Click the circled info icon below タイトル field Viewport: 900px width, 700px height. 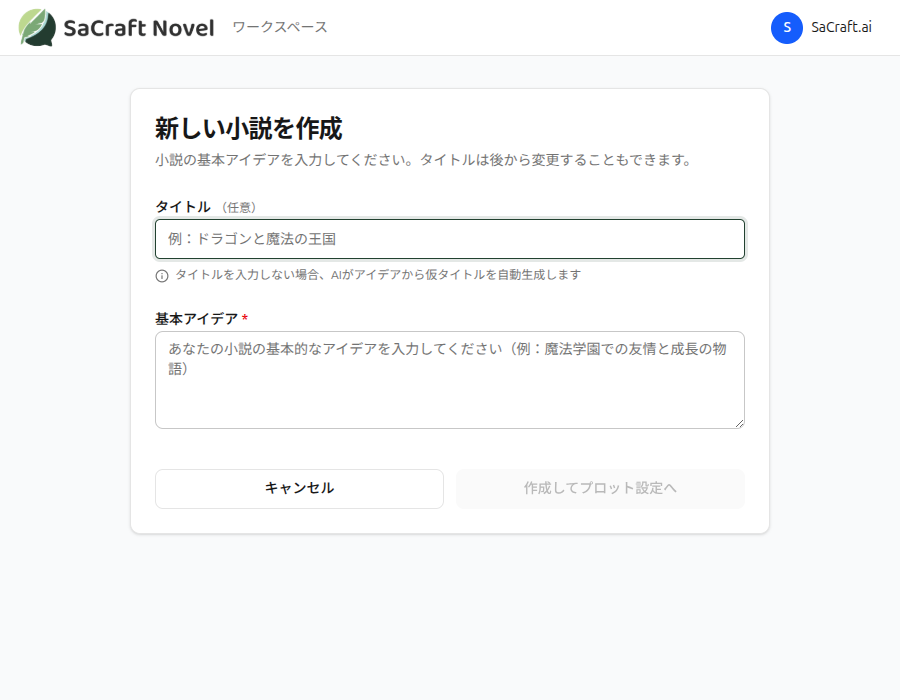pyautogui.click(x=163, y=274)
